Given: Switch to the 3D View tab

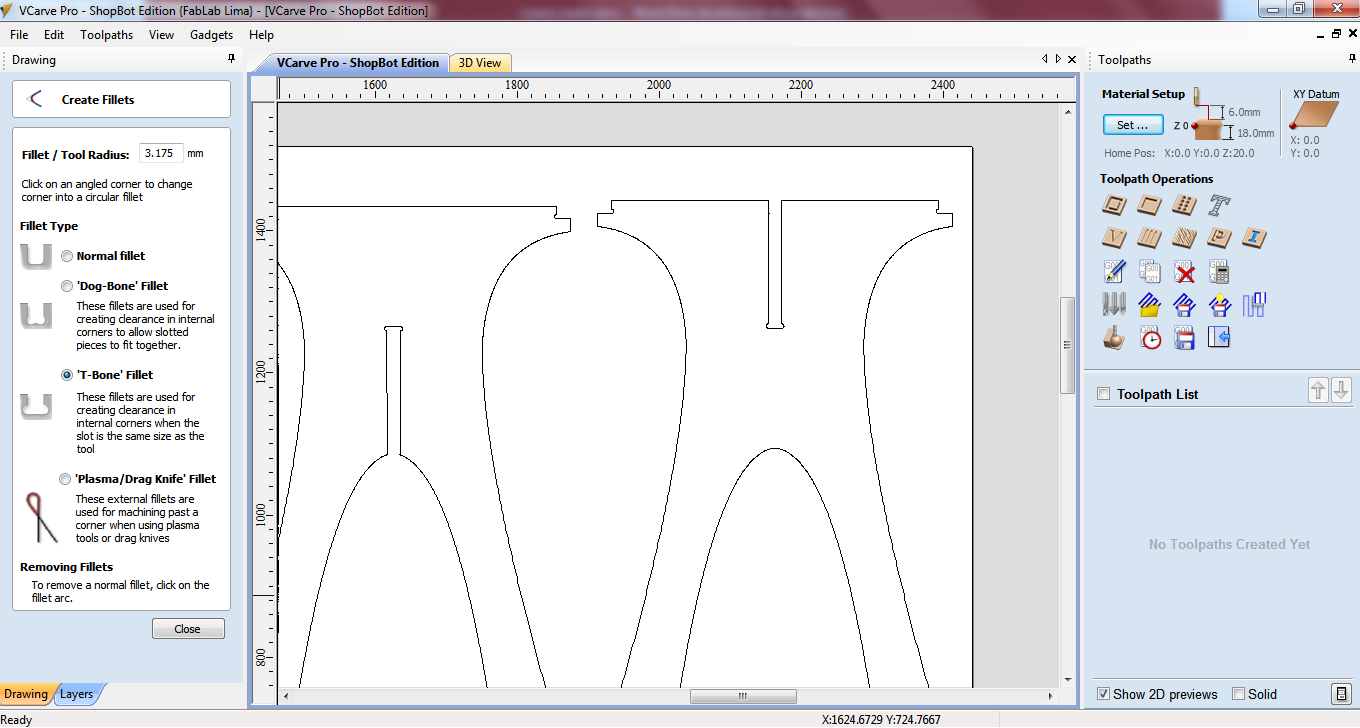Looking at the screenshot, I should pyautogui.click(x=480, y=63).
